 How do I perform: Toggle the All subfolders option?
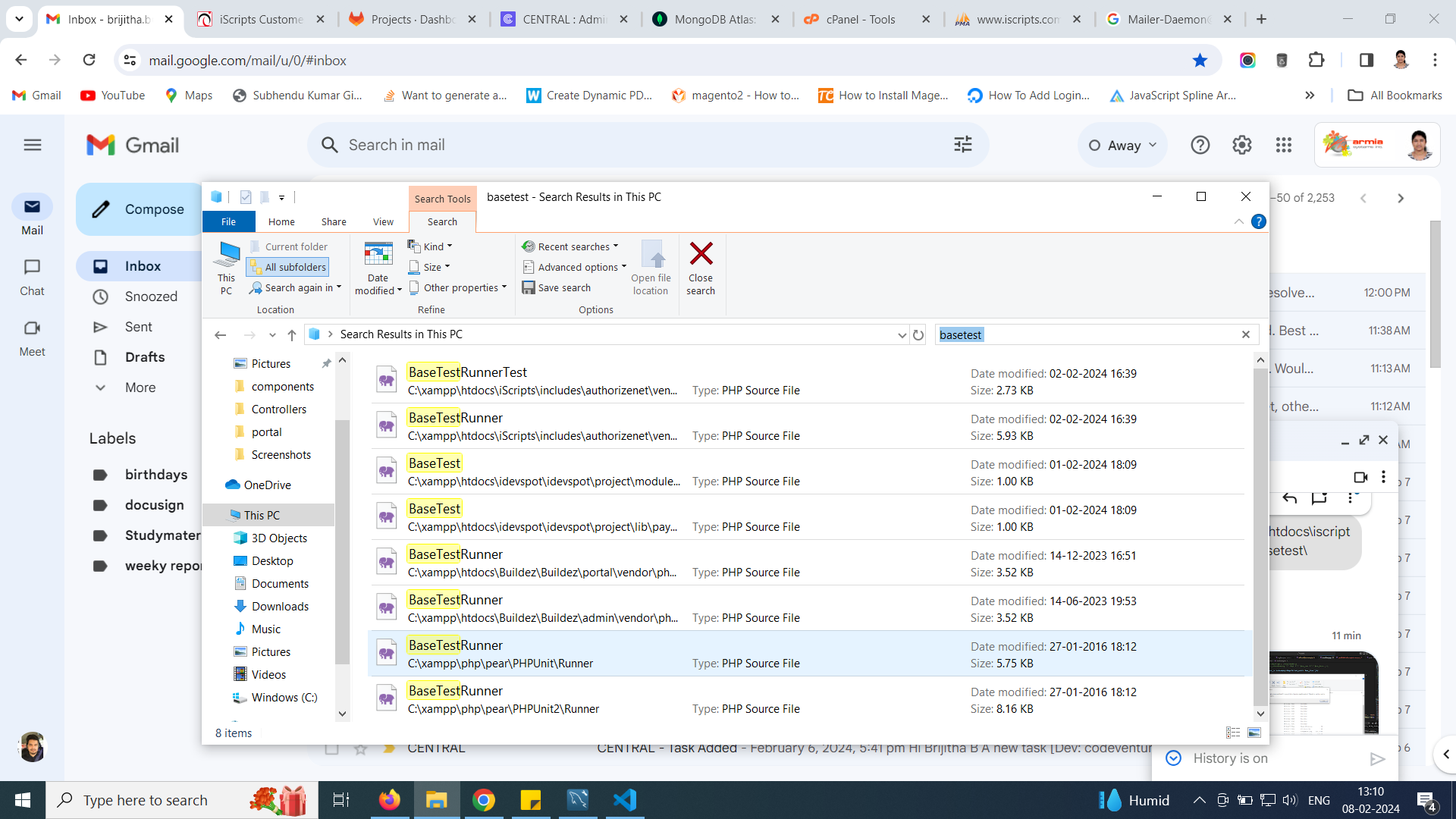click(x=287, y=267)
